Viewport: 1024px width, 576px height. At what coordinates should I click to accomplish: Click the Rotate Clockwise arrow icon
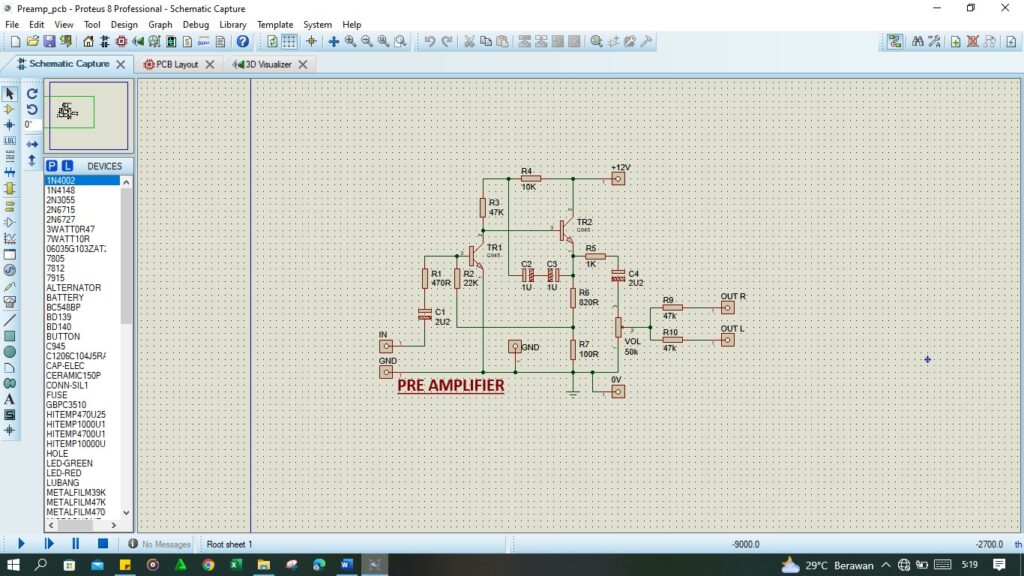coord(32,93)
